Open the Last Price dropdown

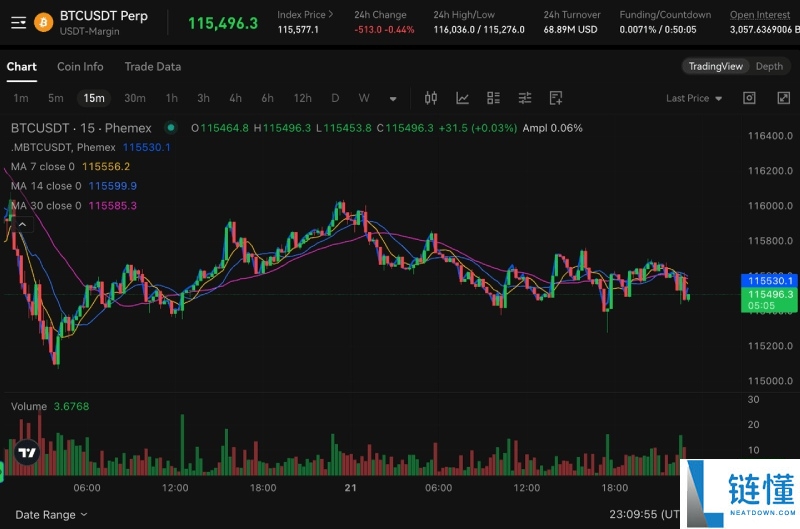694,98
